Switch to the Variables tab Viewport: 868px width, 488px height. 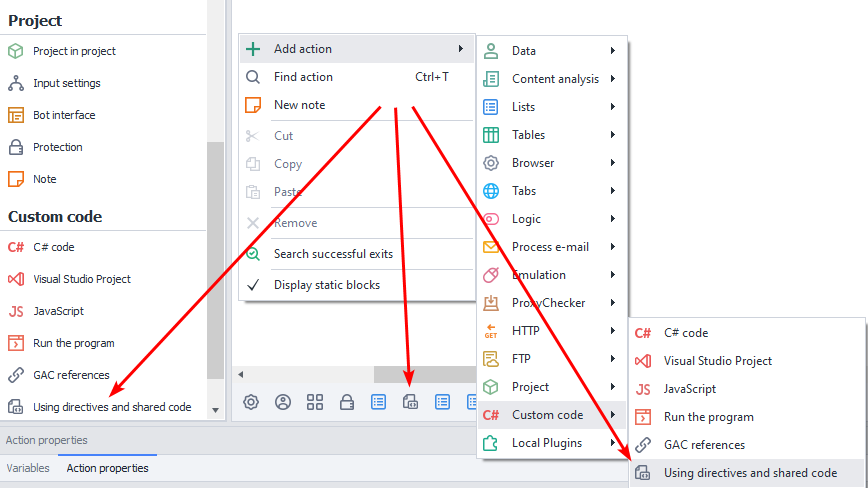(x=28, y=468)
